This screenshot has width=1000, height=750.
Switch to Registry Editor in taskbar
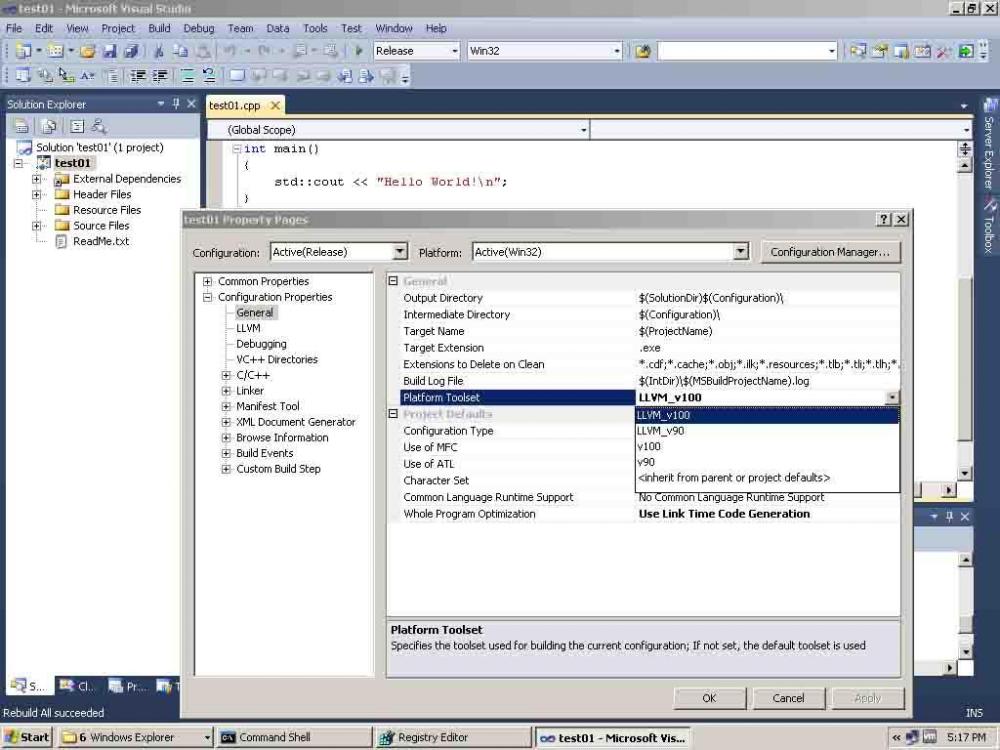coord(432,738)
